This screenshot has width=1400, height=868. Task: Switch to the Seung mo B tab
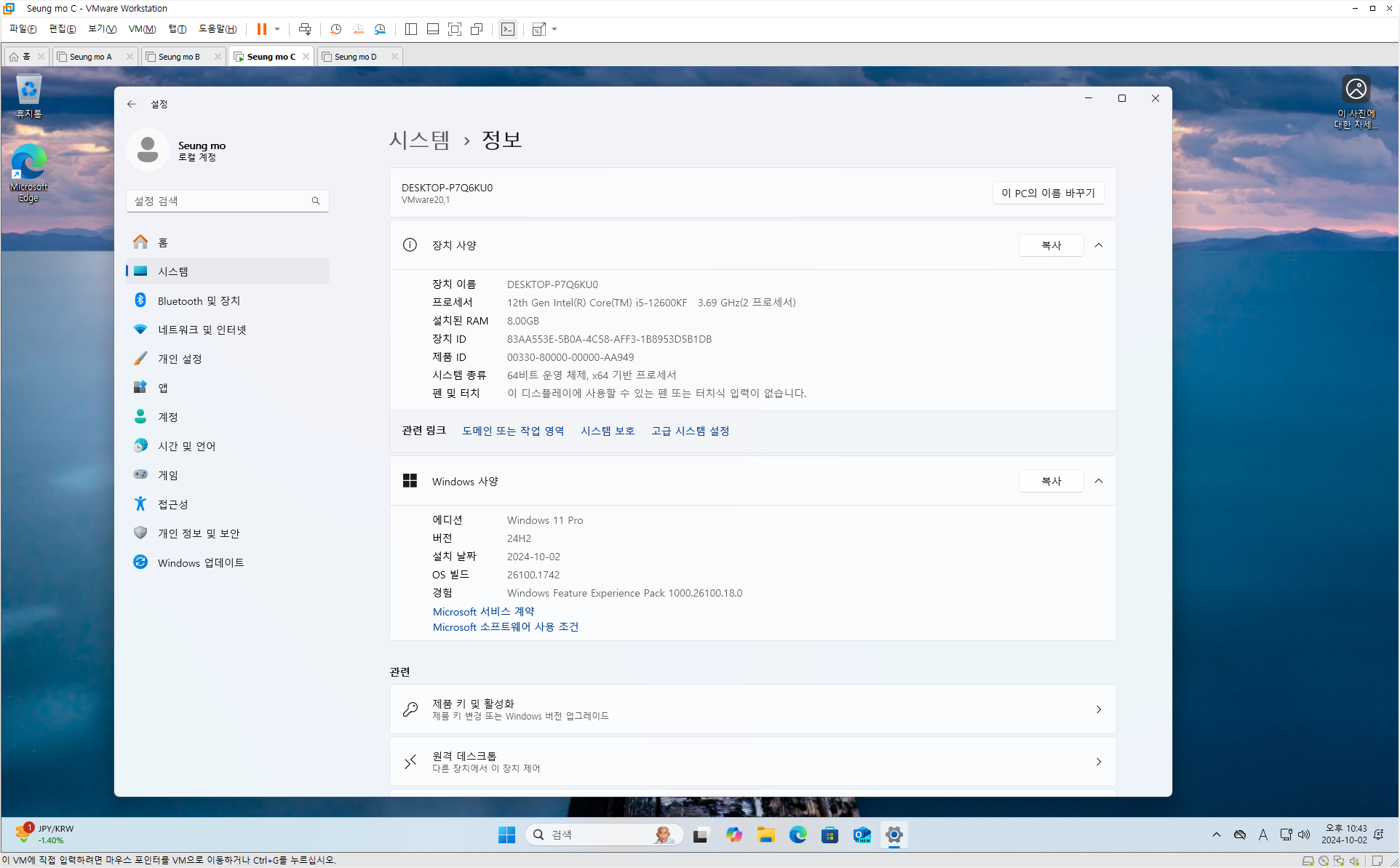tap(179, 57)
